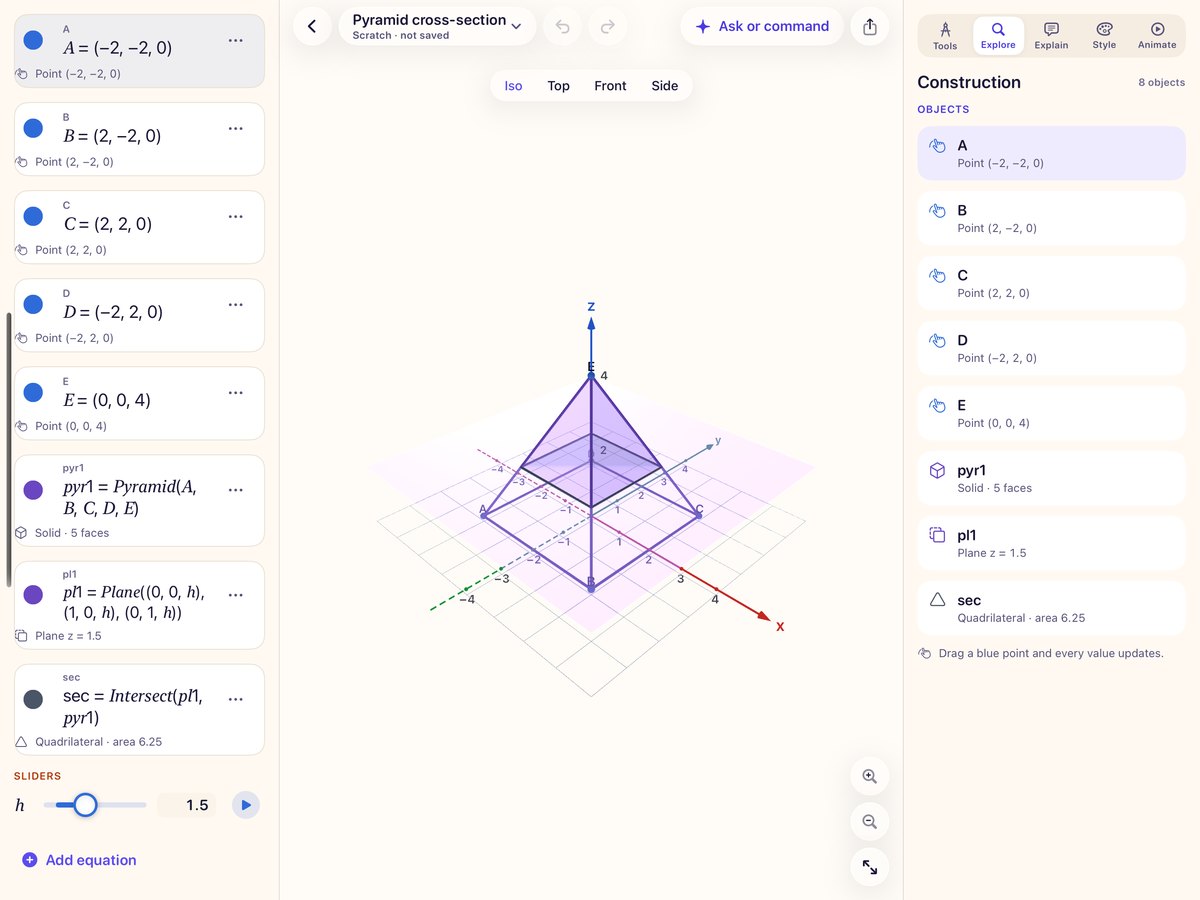Image resolution: width=1200 pixels, height=900 pixels.
Task: Open more options for point A
Action: click(236, 40)
